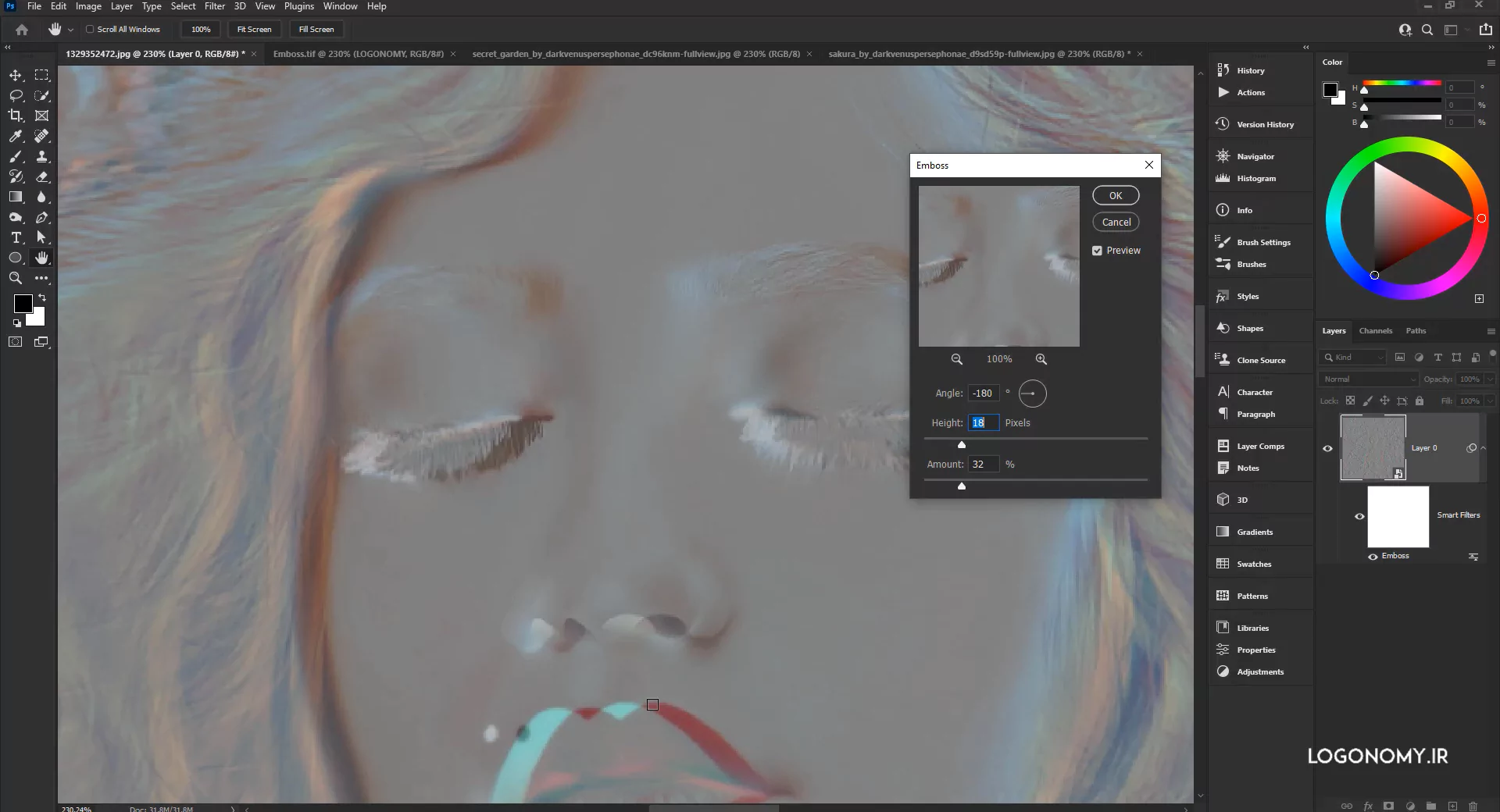Select the Eyedropper tool

click(16, 136)
